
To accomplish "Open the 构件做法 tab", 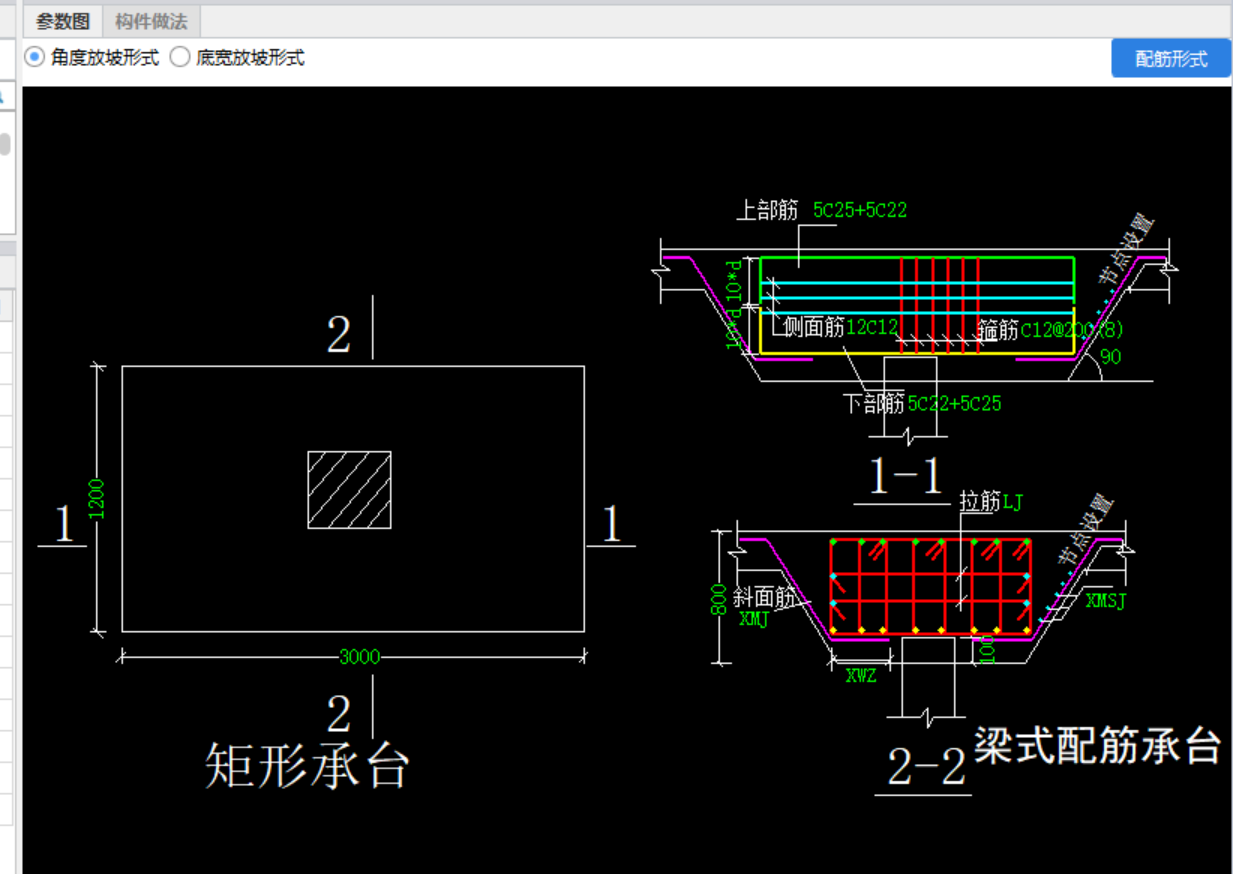I will click(x=151, y=21).
